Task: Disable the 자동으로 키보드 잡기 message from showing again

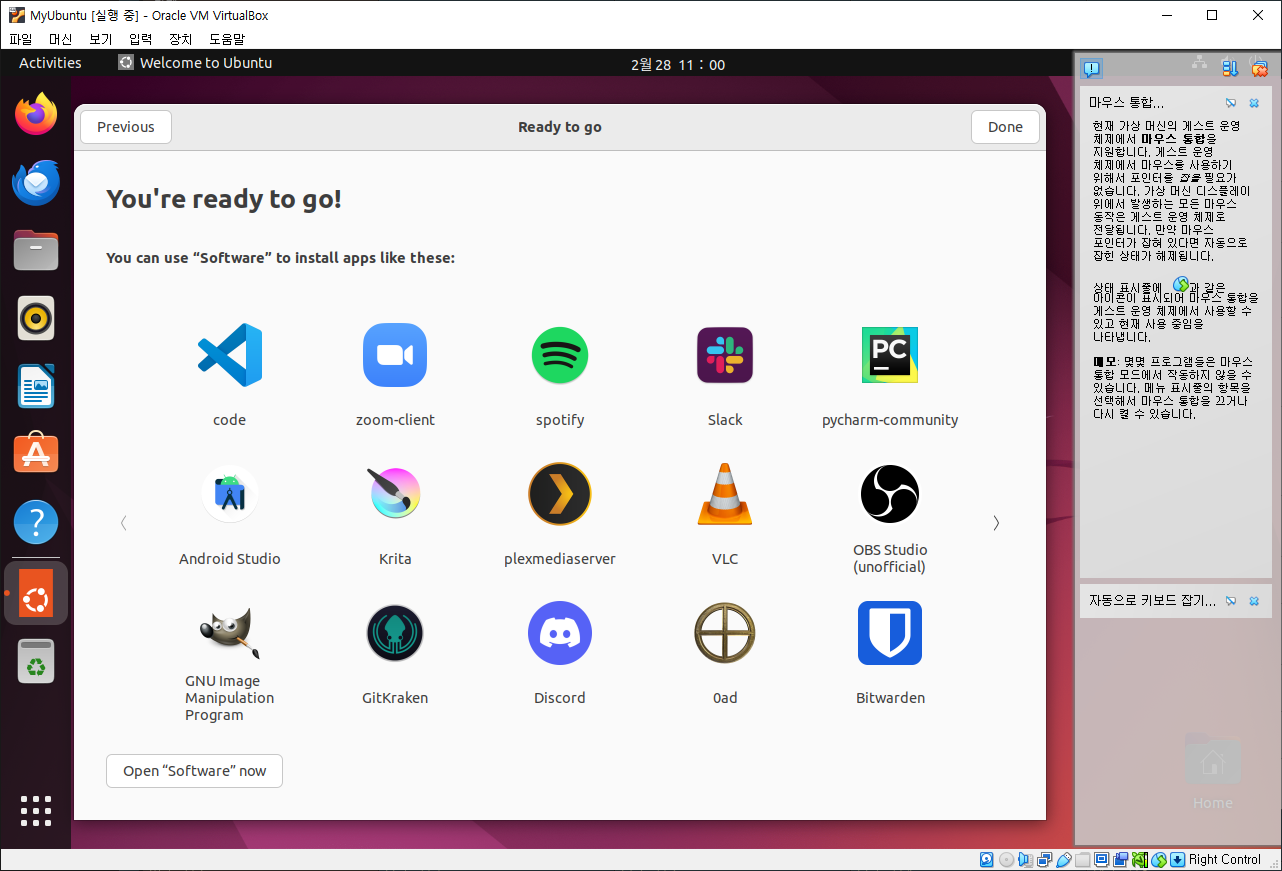Action: [1231, 601]
